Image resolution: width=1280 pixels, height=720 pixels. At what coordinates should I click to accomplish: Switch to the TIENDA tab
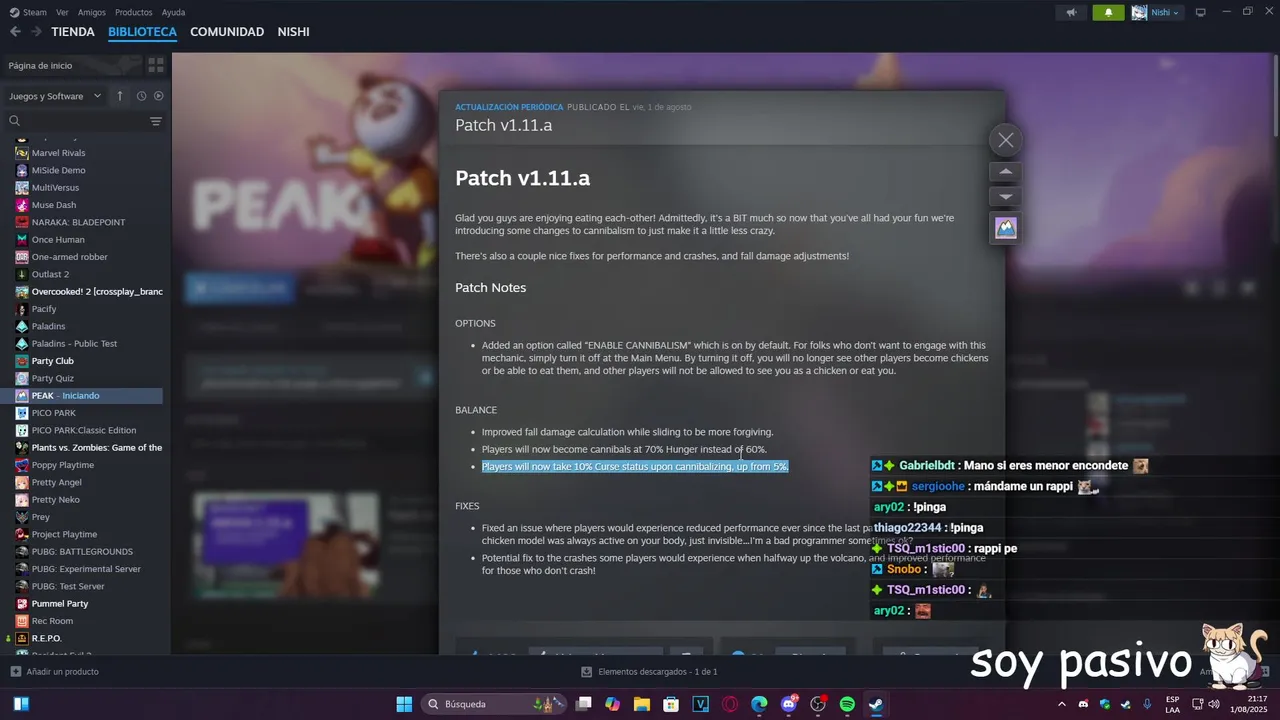click(73, 32)
